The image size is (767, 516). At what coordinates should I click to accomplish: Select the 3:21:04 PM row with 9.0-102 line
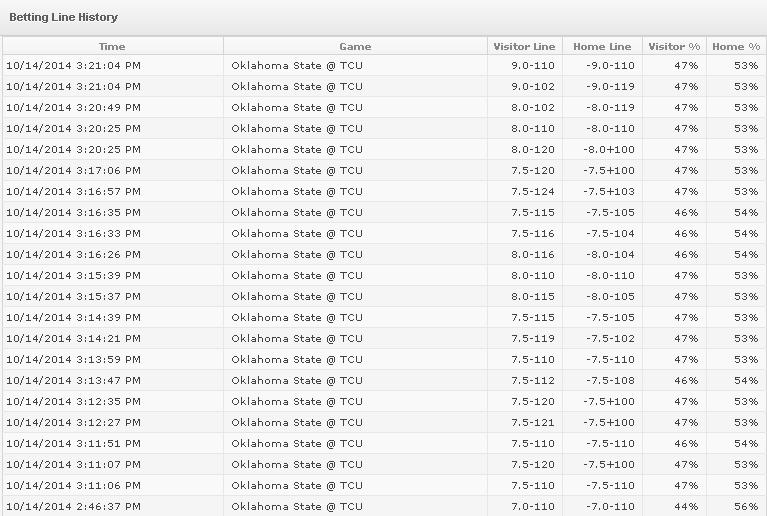(384, 87)
